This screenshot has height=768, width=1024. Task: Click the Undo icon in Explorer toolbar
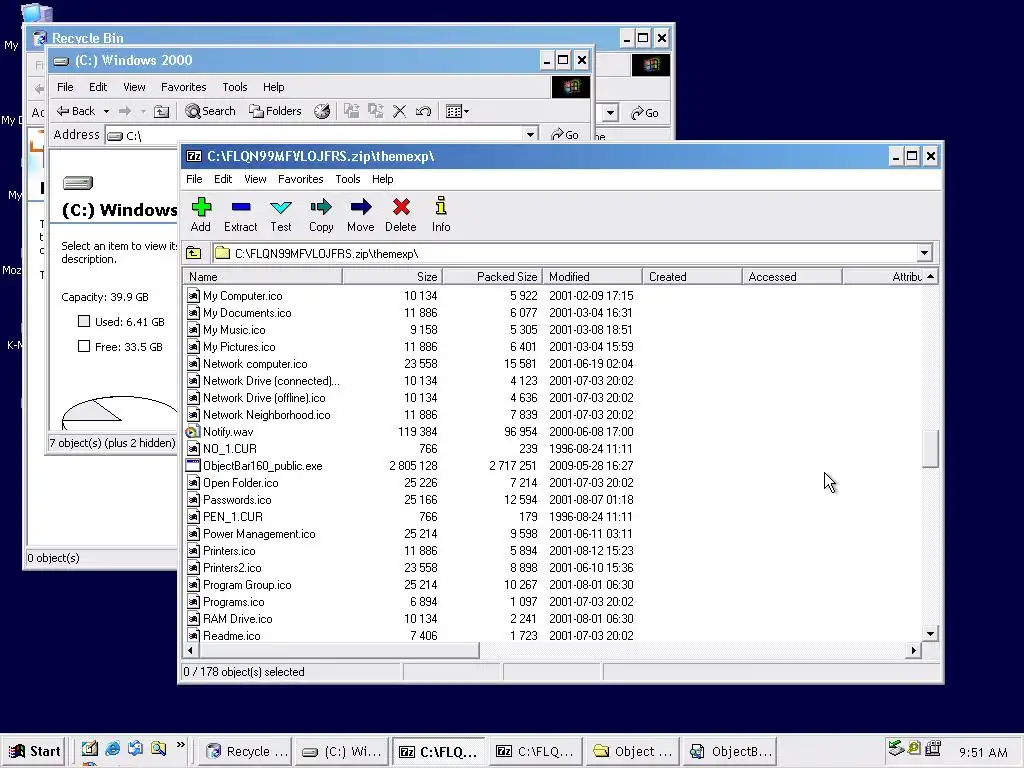423,112
